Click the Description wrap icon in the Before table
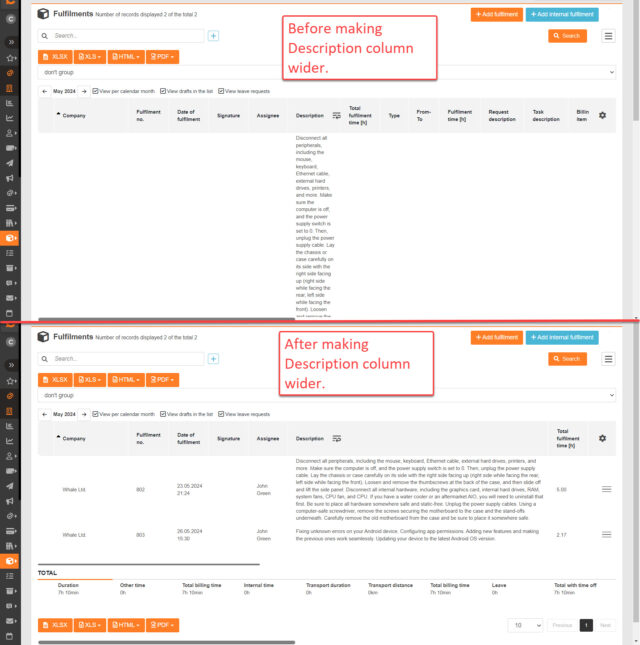The height and width of the screenshot is (645, 640). [336, 116]
